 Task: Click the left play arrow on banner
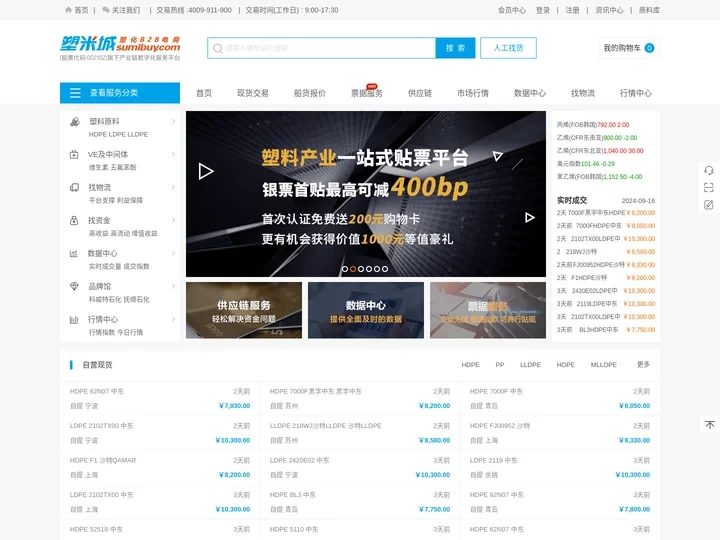[206, 171]
